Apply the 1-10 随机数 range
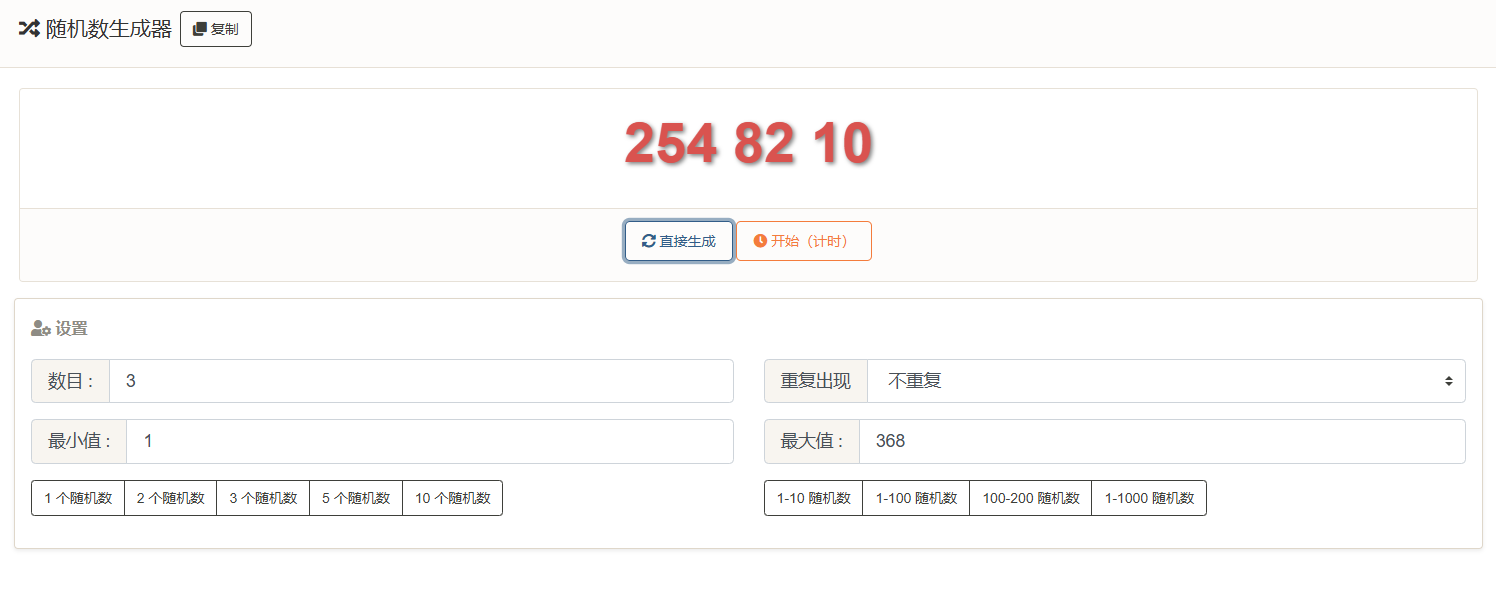This screenshot has height=612, width=1496. tap(813, 498)
